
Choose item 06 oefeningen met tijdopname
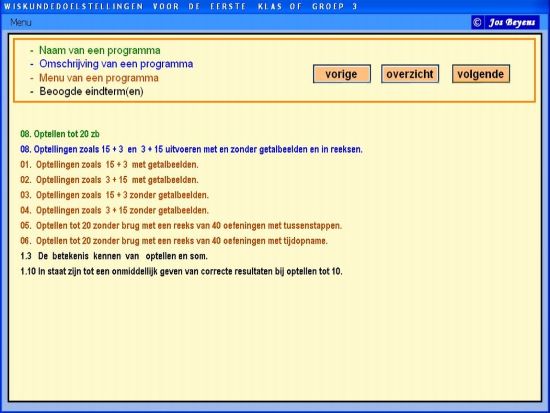(174, 241)
